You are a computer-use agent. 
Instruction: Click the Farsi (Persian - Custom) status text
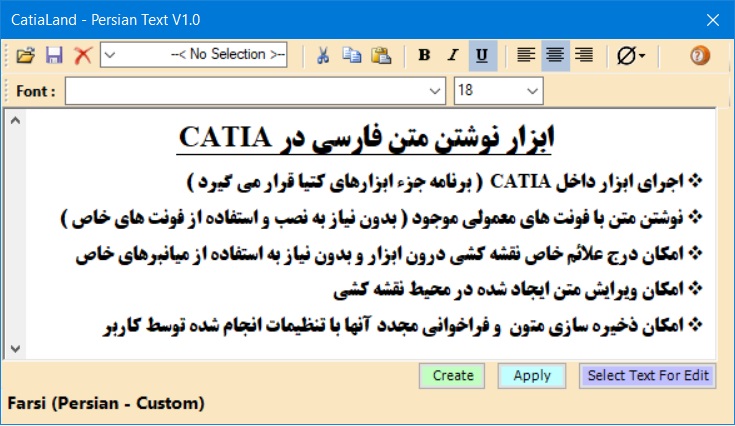(106, 403)
